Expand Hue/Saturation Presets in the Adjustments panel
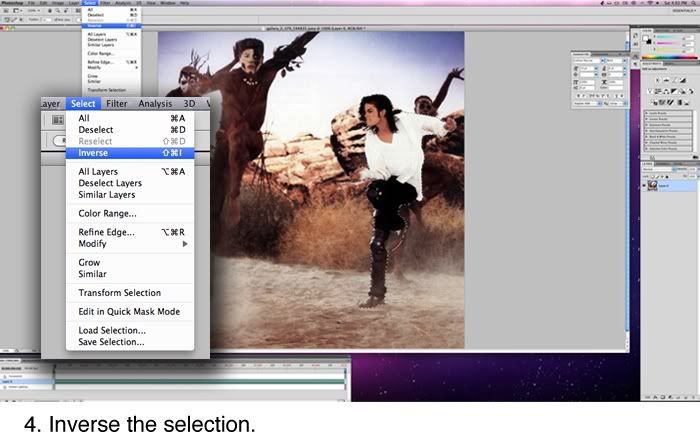The width and height of the screenshot is (700, 444). pyautogui.click(x=668, y=131)
